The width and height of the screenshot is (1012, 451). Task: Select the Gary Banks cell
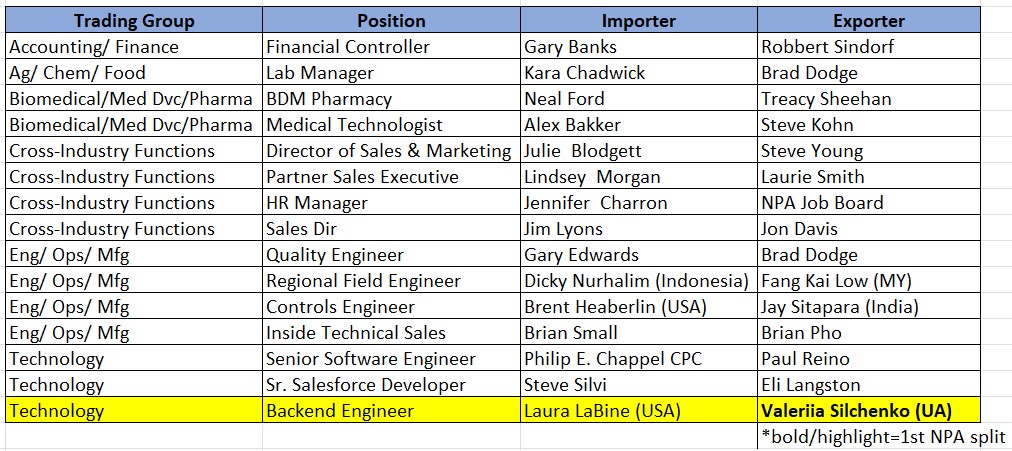pos(571,47)
